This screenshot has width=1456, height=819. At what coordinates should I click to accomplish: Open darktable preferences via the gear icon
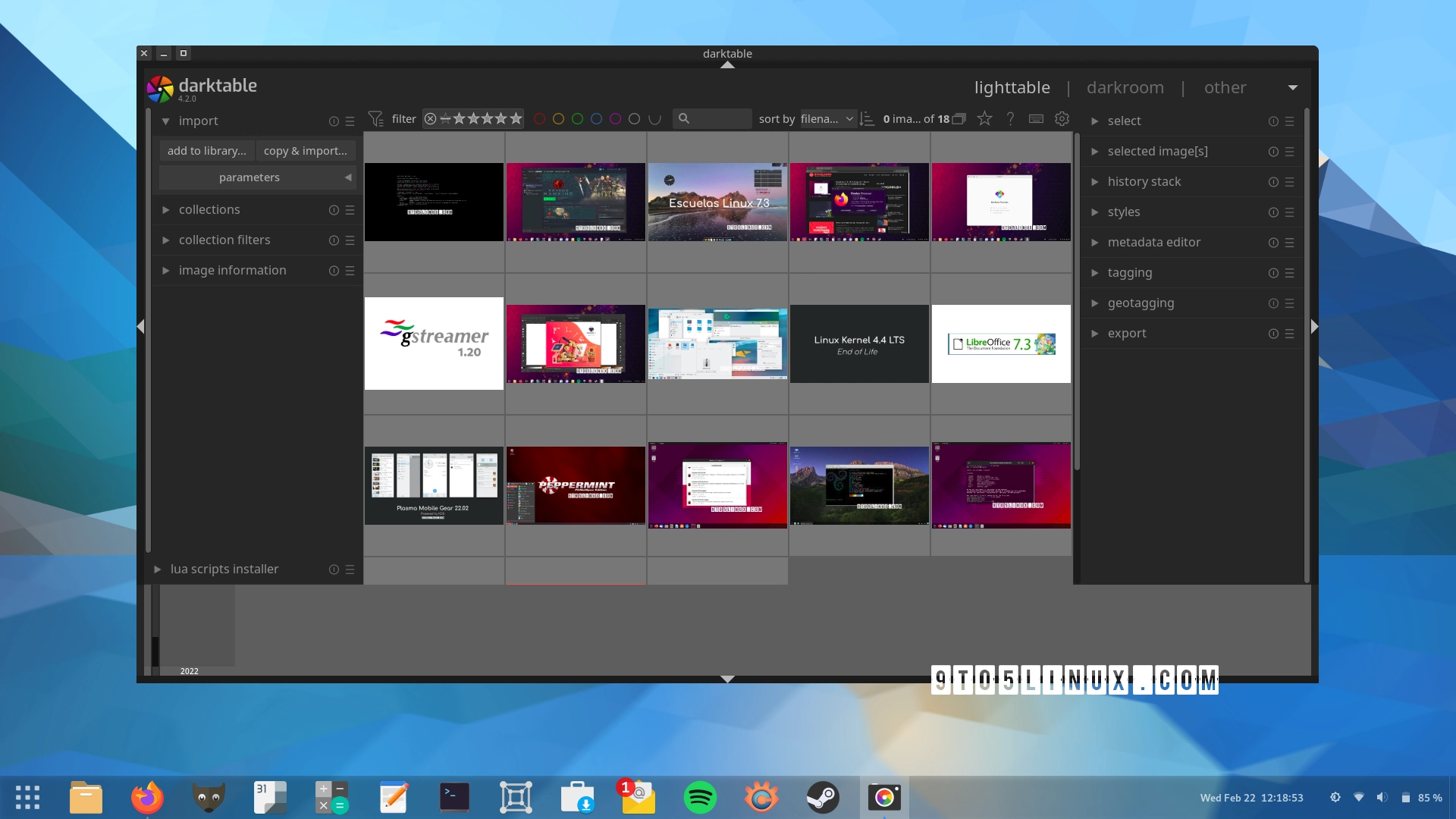click(1062, 119)
